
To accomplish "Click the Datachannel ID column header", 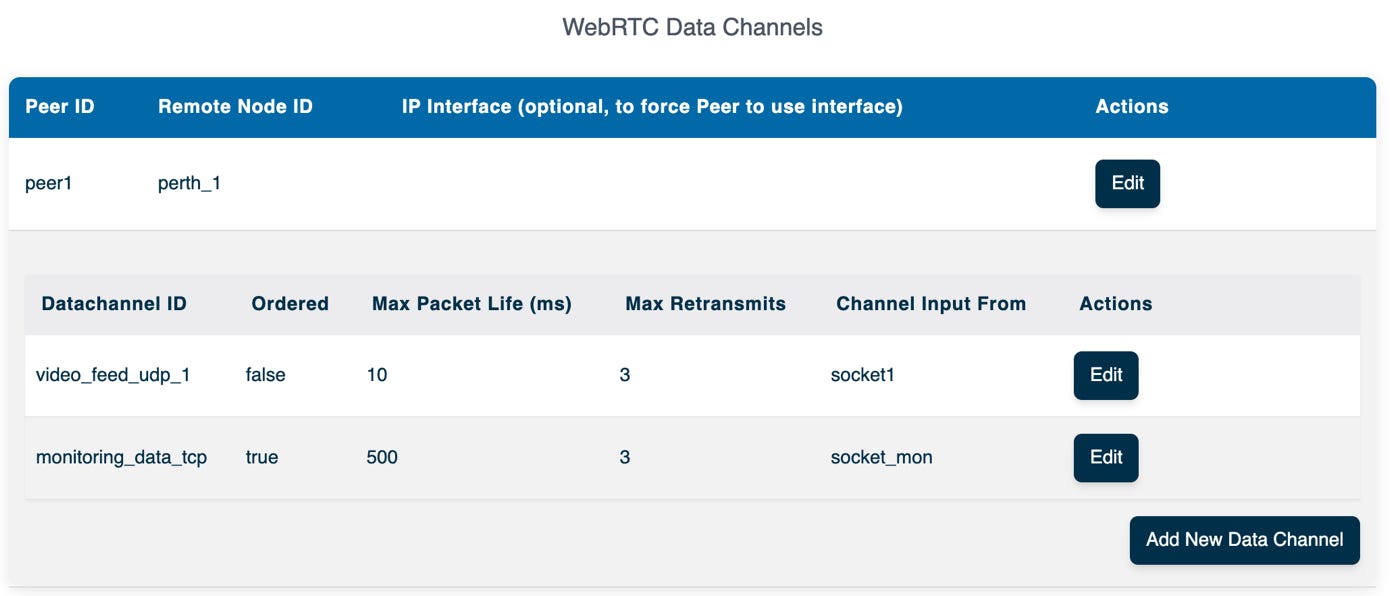I will pyautogui.click(x=114, y=304).
